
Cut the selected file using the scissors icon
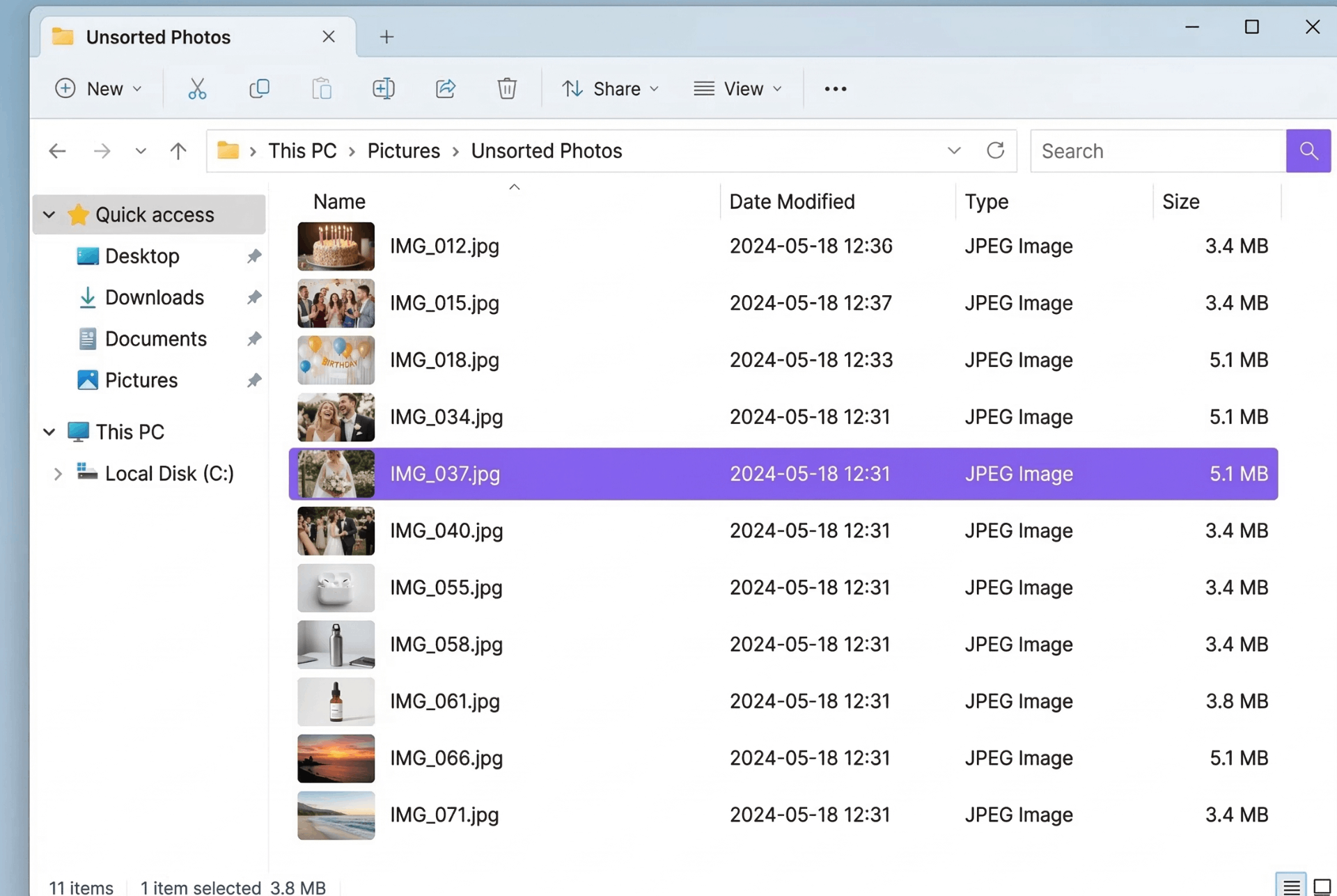pos(197,88)
